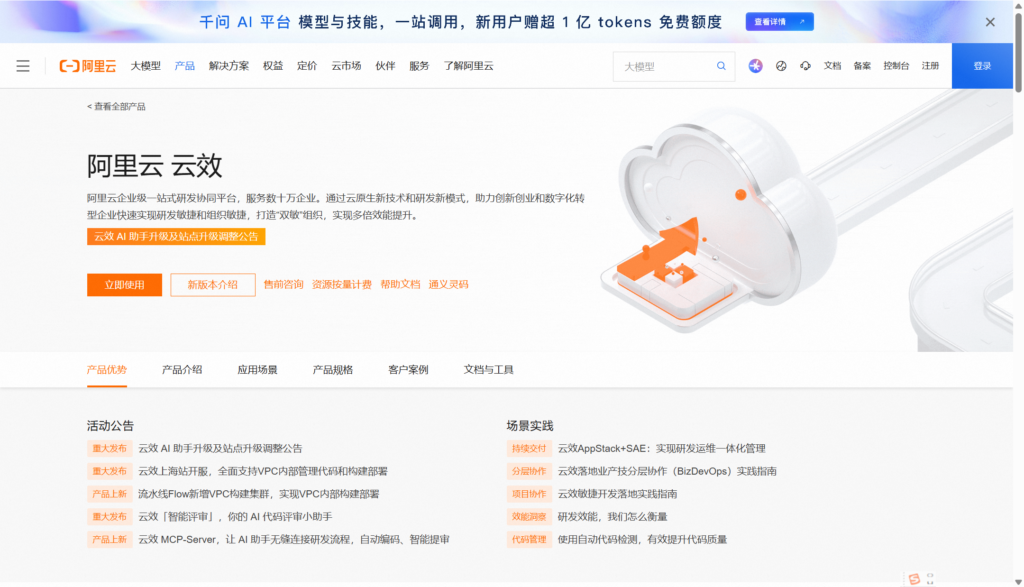Open the 解决方案 nav menu
This screenshot has height=587, width=1024.
tap(229, 66)
